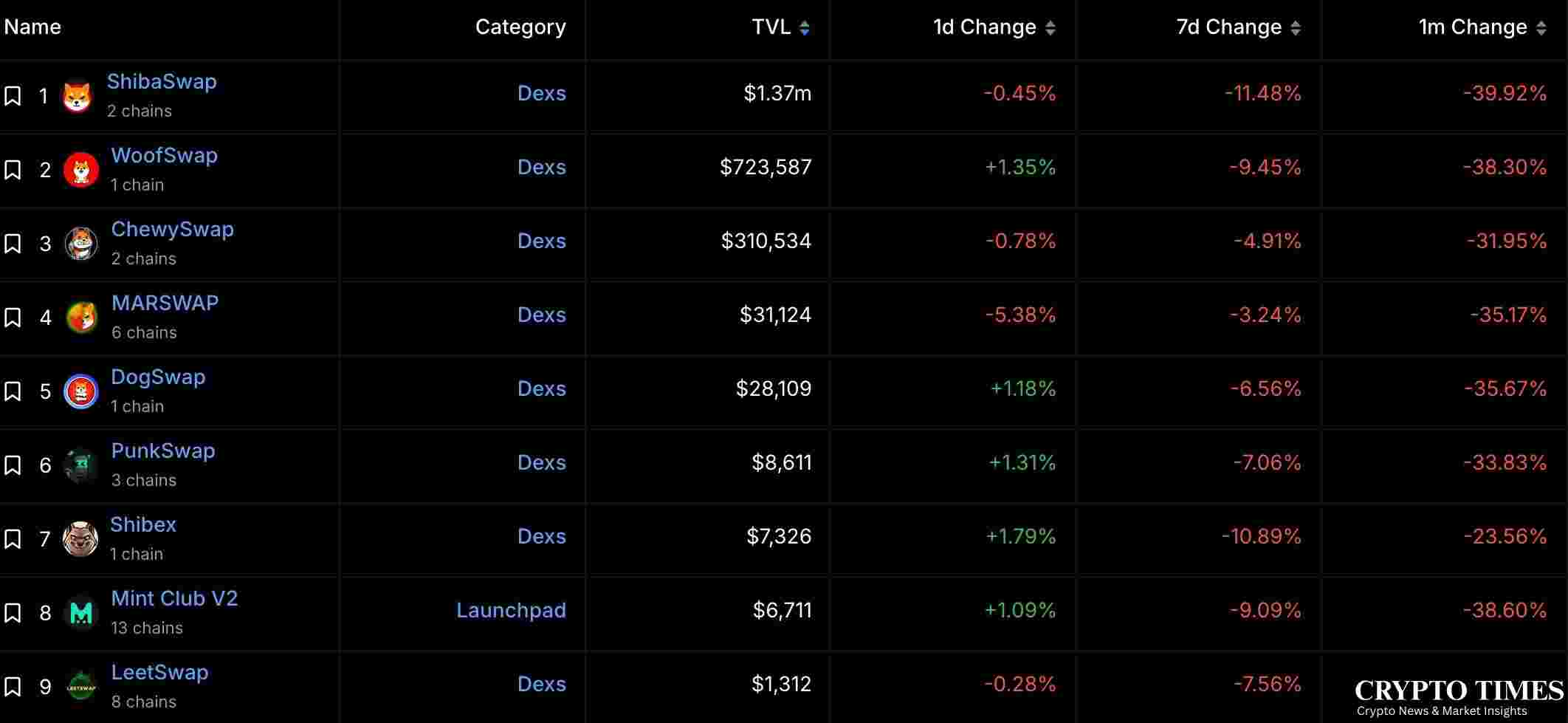Click the DogSwap circular logo
This screenshot has height=723, width=1568.
coord(80,391)
